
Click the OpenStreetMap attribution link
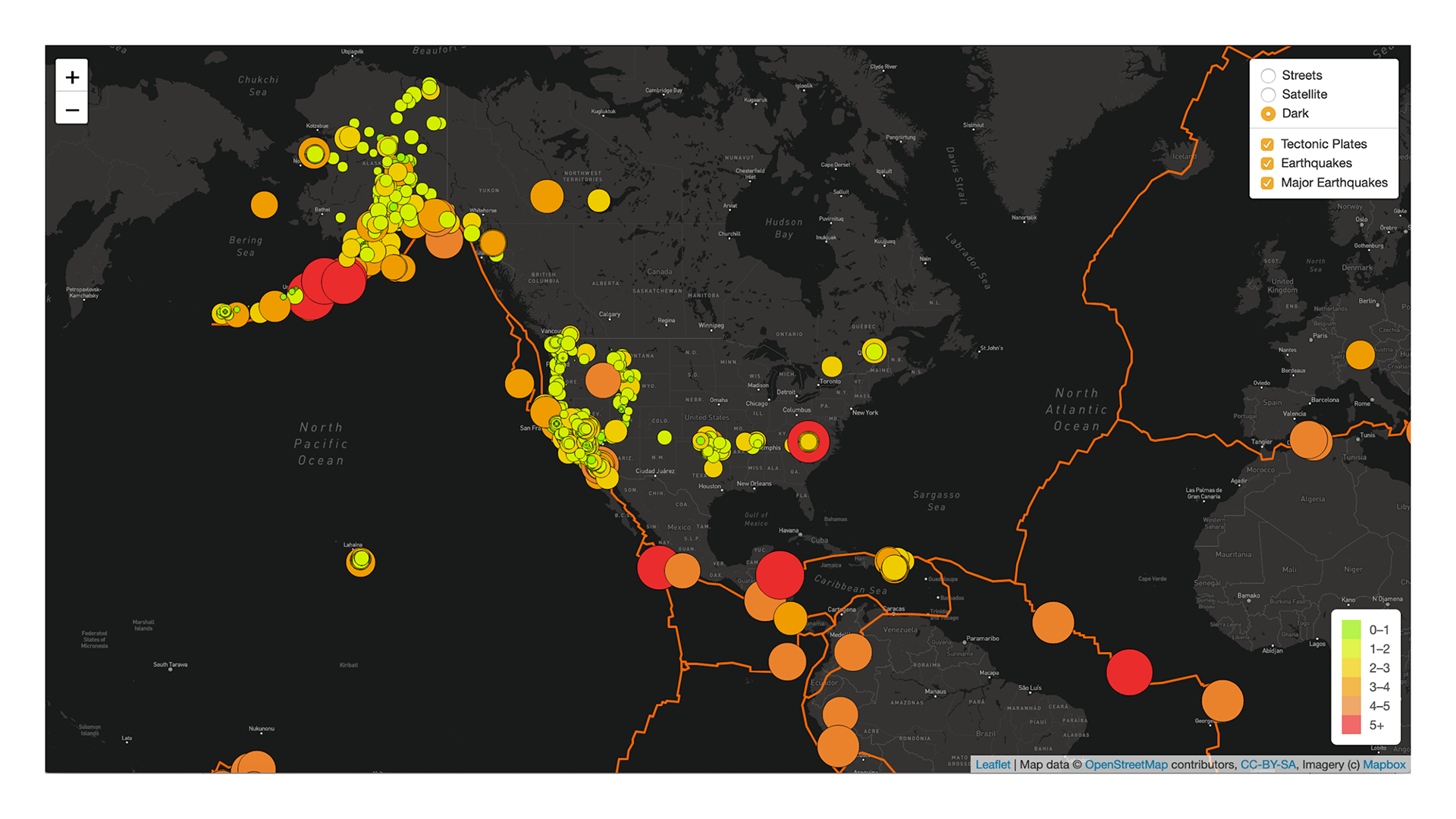[x=1126, y=764]
